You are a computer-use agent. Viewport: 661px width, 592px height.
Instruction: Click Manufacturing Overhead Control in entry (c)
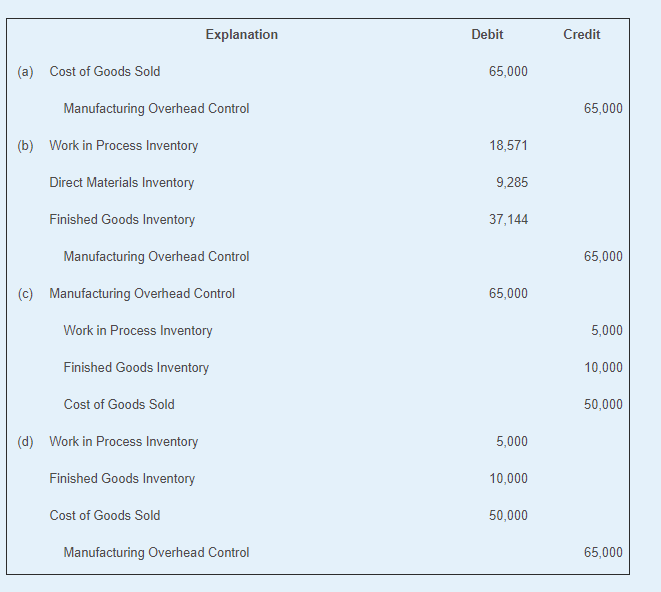coord(142,294)
